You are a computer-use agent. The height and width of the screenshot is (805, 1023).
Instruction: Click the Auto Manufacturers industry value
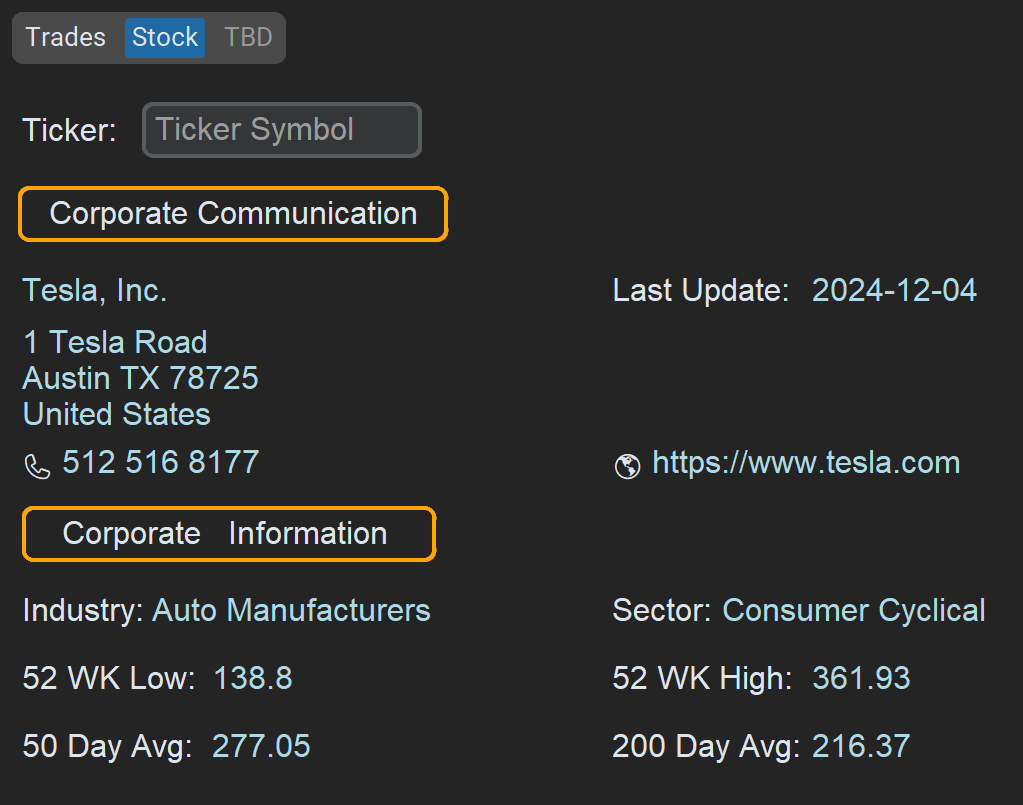pyautogui.click(x=291, y=611)
